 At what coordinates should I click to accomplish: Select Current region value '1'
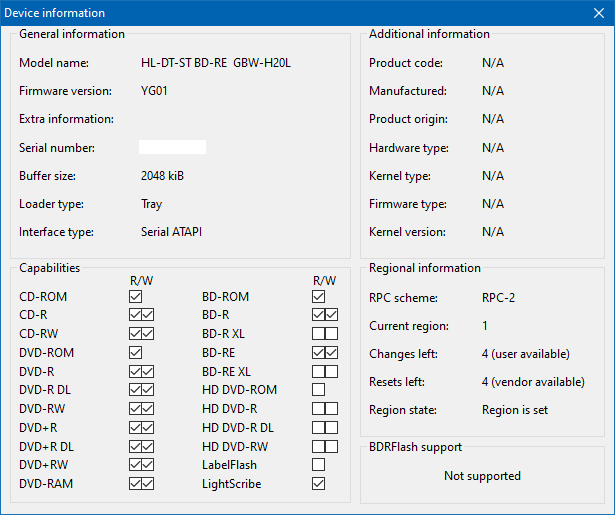coord(485,326)
